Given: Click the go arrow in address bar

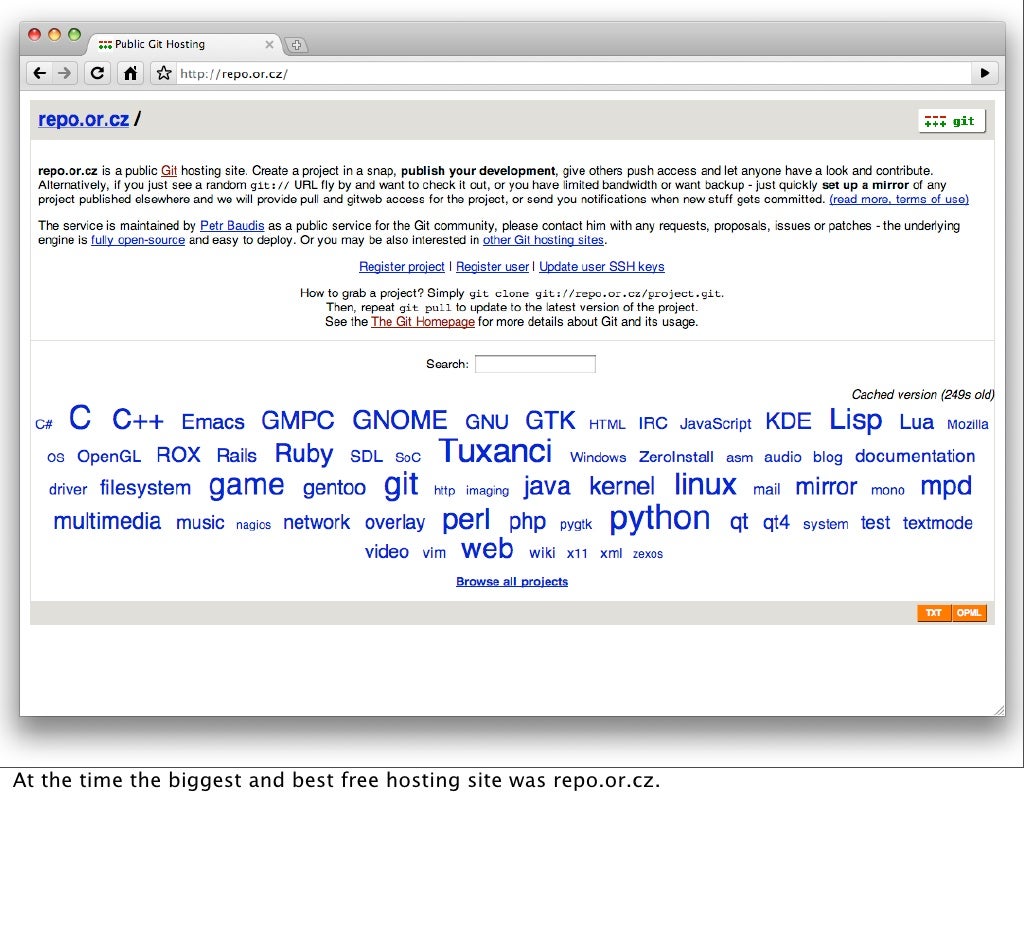Looking at the screenshot, I should tap(985, 73).
